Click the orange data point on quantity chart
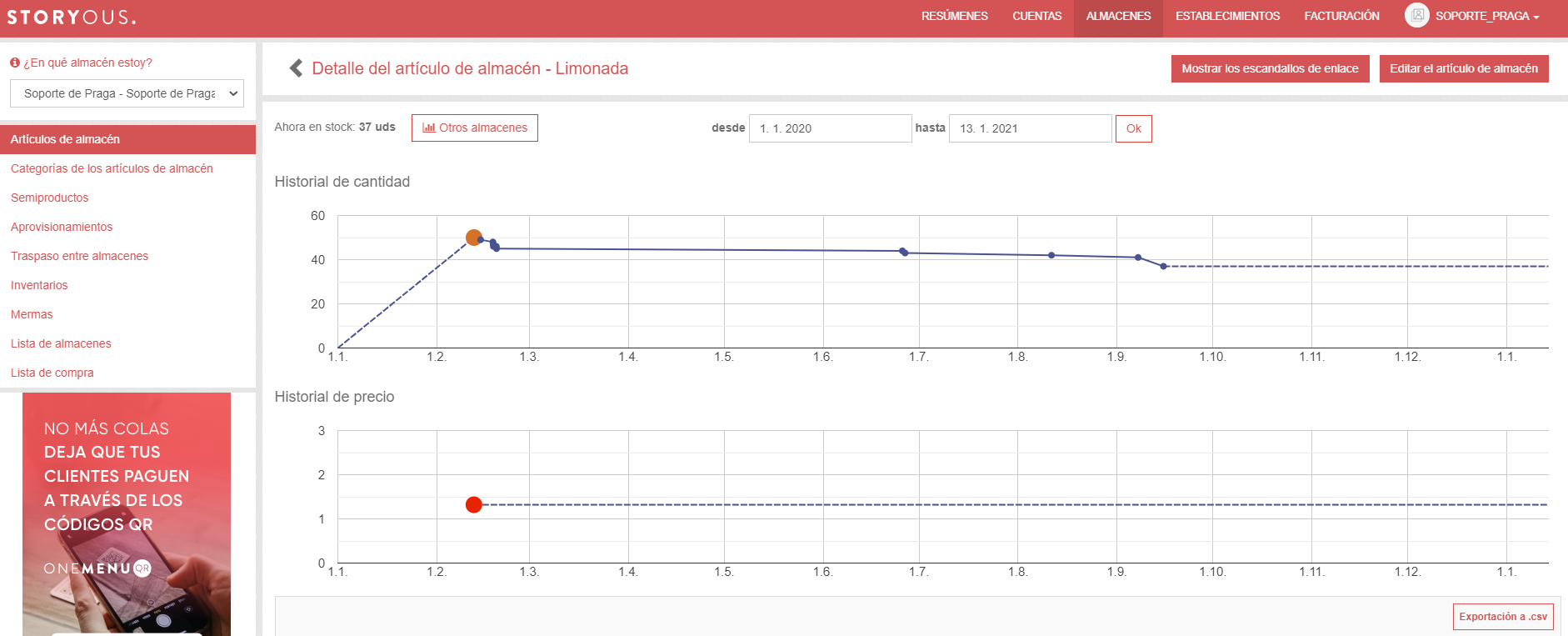 pos(474,238)
